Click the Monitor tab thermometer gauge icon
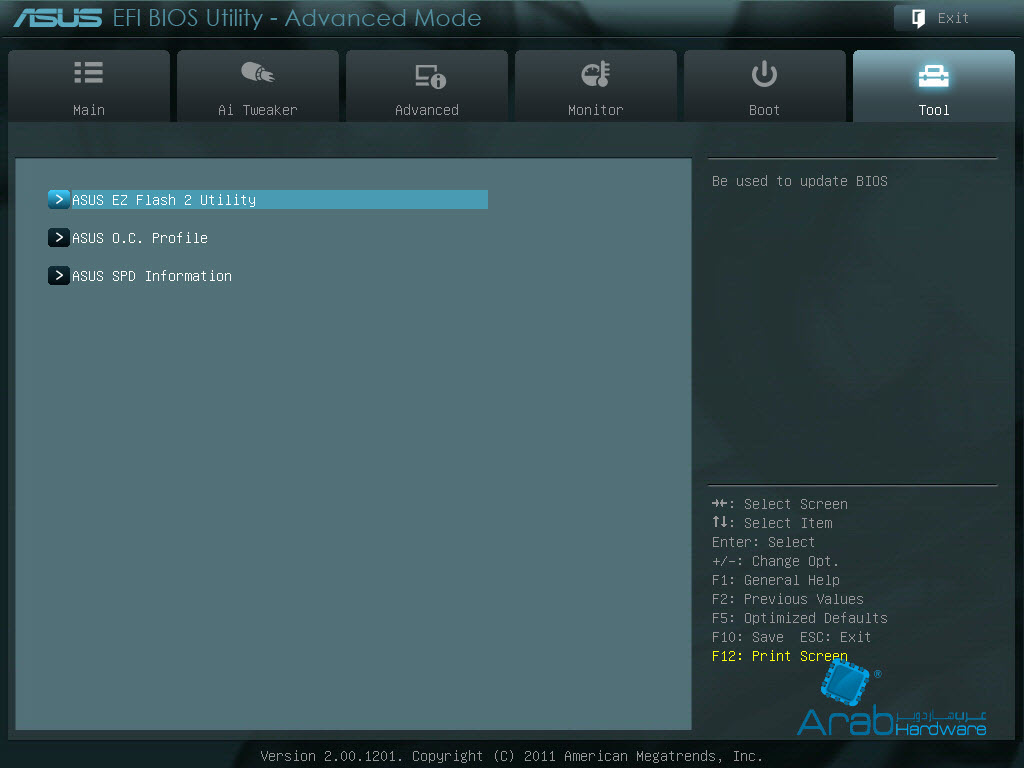The width and height of the screenshot is (1024, 768). (x=596, y=74)
